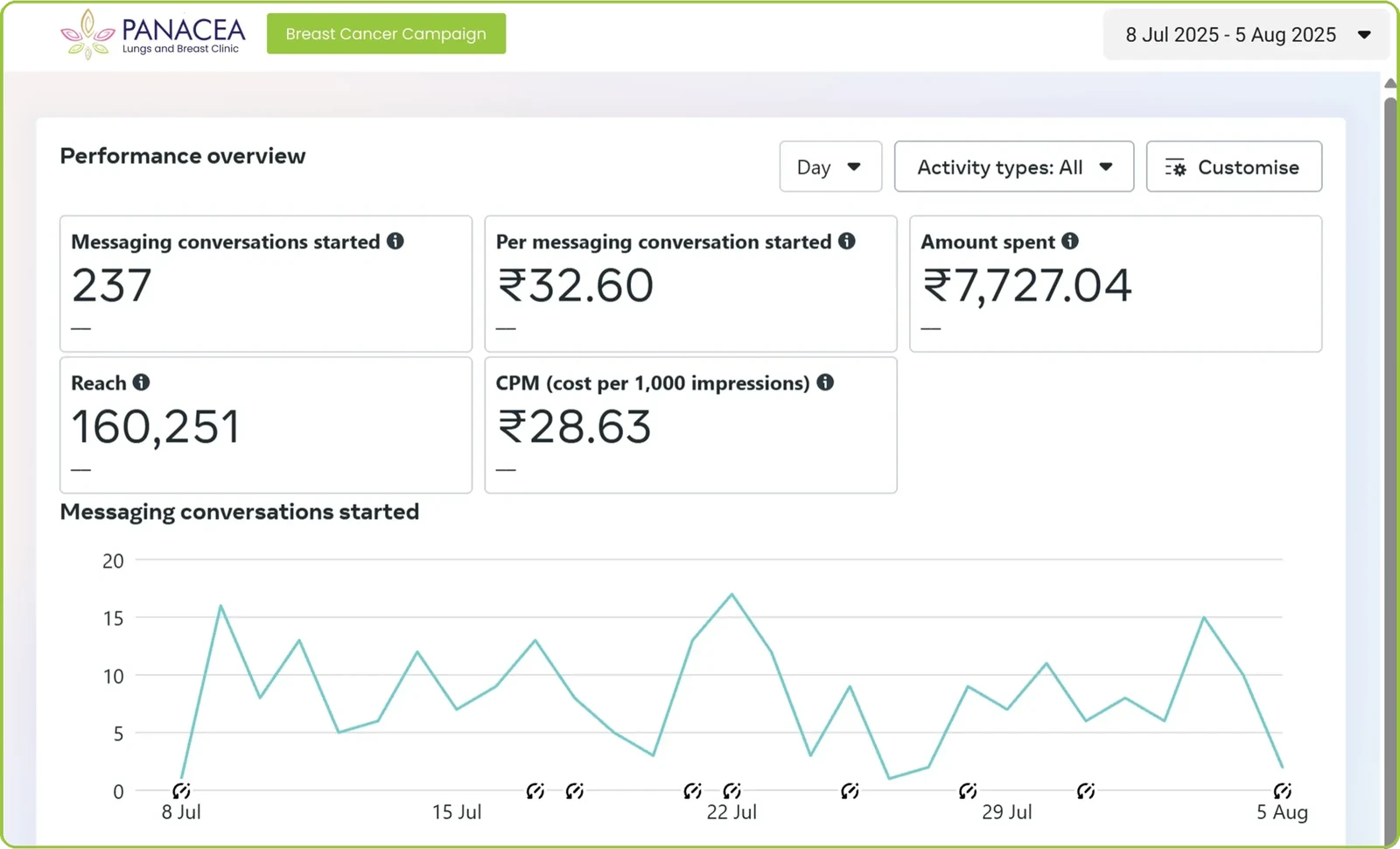Select the Messaging conversations started 237 card

coord(266,284)
